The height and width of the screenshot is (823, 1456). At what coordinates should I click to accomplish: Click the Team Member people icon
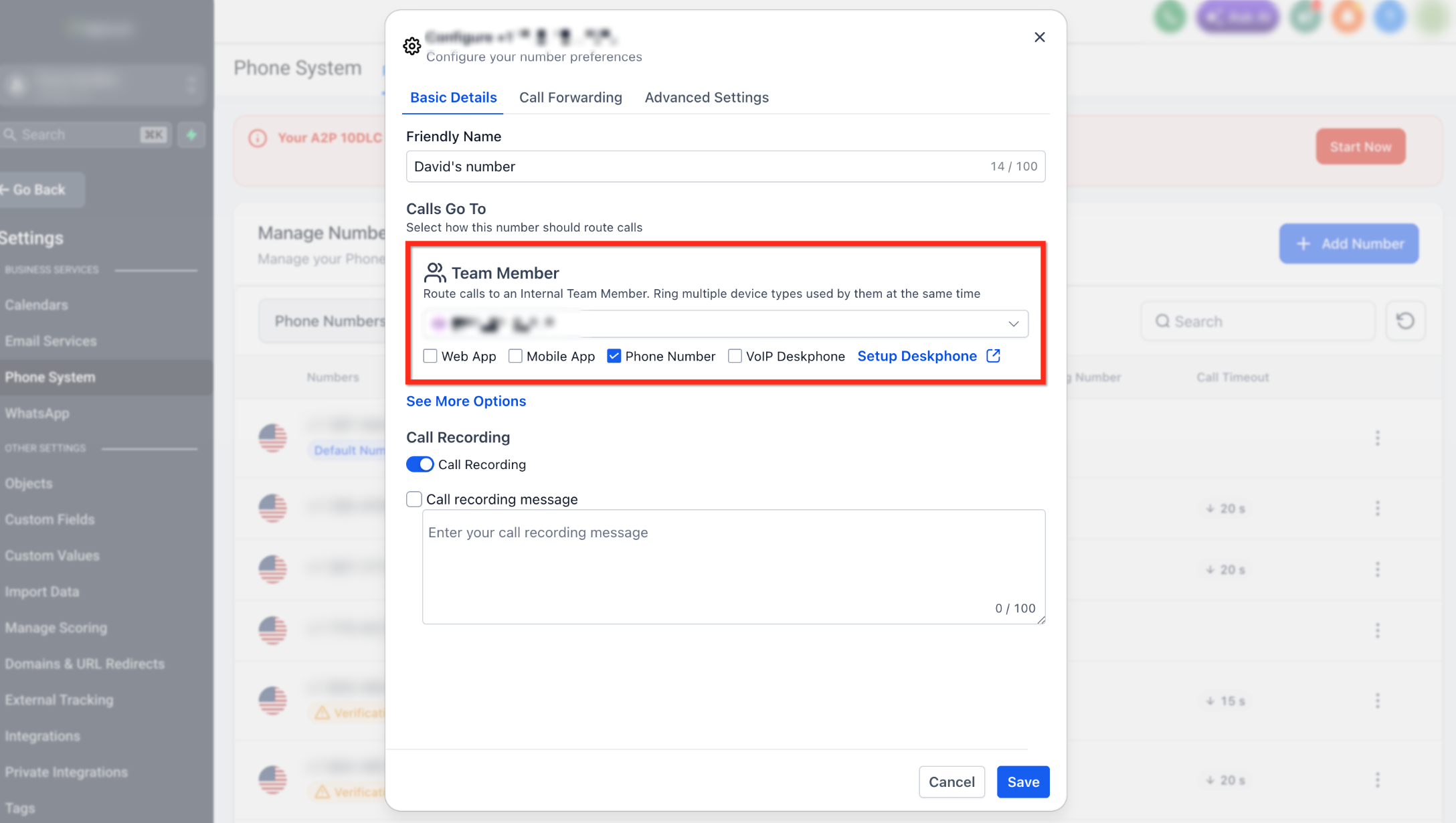point(435,272)
